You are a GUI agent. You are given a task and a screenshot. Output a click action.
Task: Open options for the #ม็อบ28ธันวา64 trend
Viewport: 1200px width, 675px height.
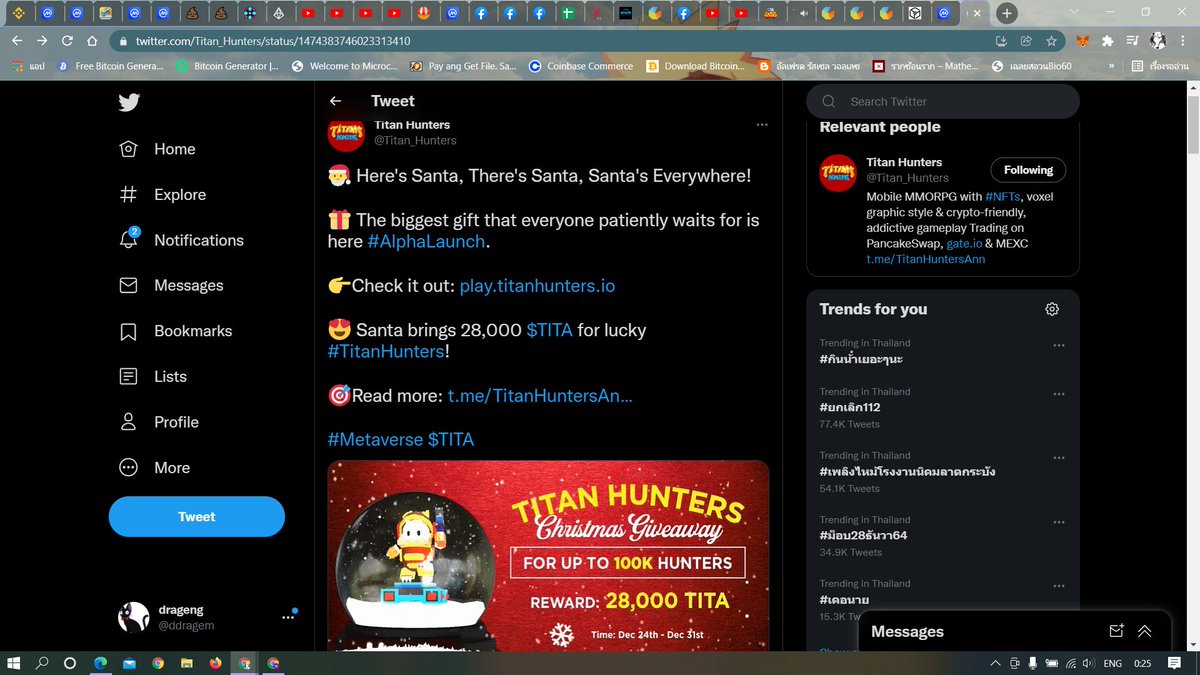click(1059, 522)
